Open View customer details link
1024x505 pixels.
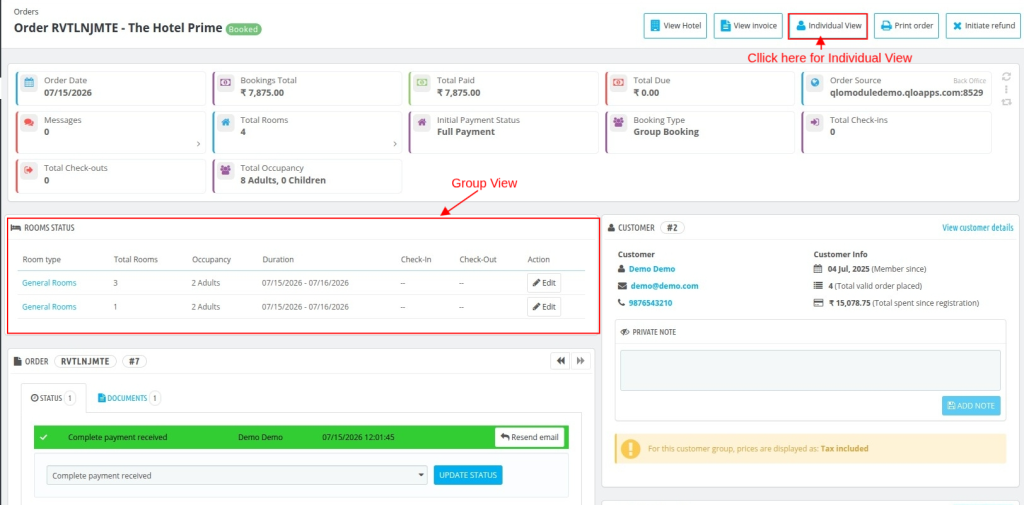click(x=978, y=227)
